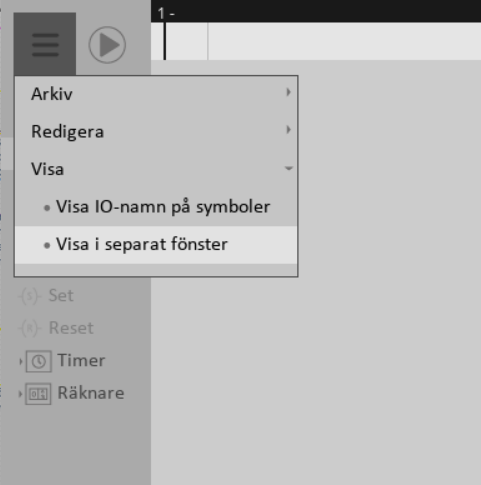Image resolution: width=481 pixels, height=485 pixels.
Task: Click the first cell on ladder rung 1
Action: [186, 41]
